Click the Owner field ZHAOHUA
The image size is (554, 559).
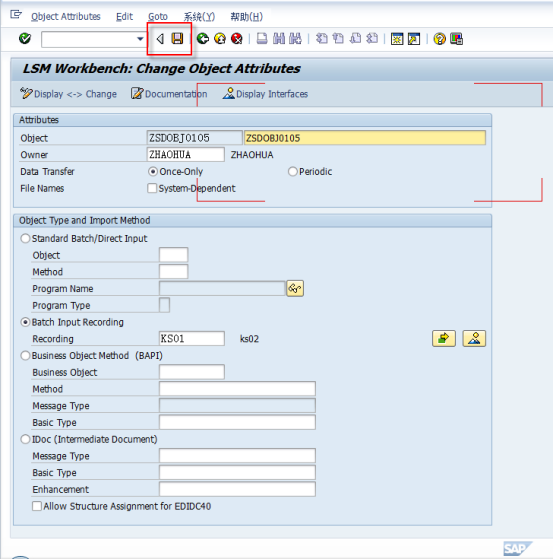185,155
